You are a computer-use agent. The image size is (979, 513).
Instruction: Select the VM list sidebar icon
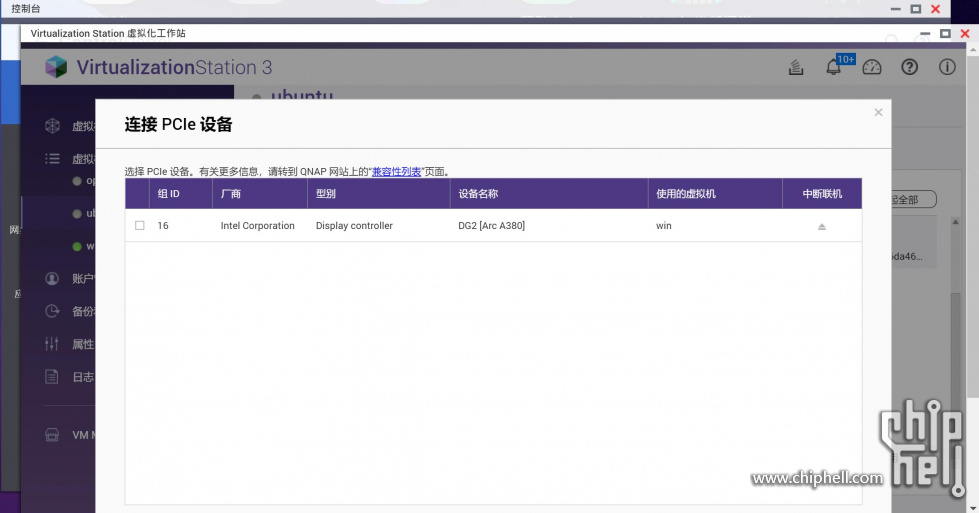[x=52, y=159]
